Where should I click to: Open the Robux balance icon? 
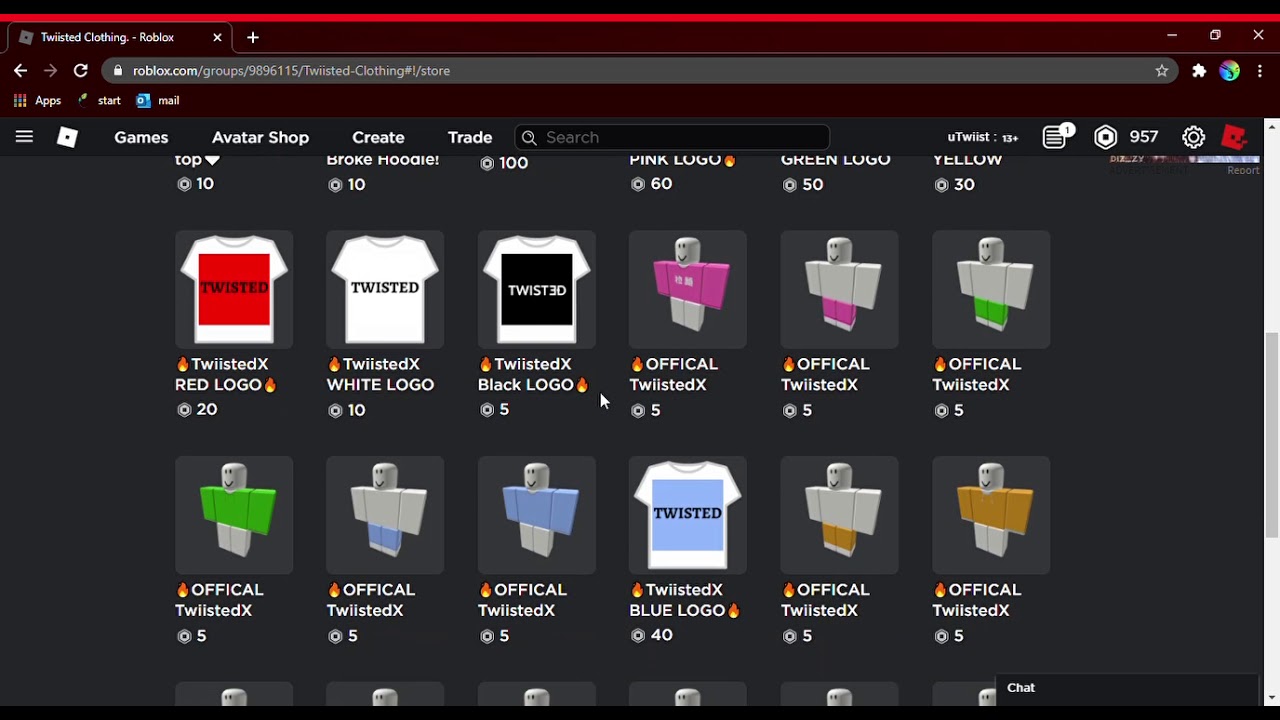(x=1105, y=137)
